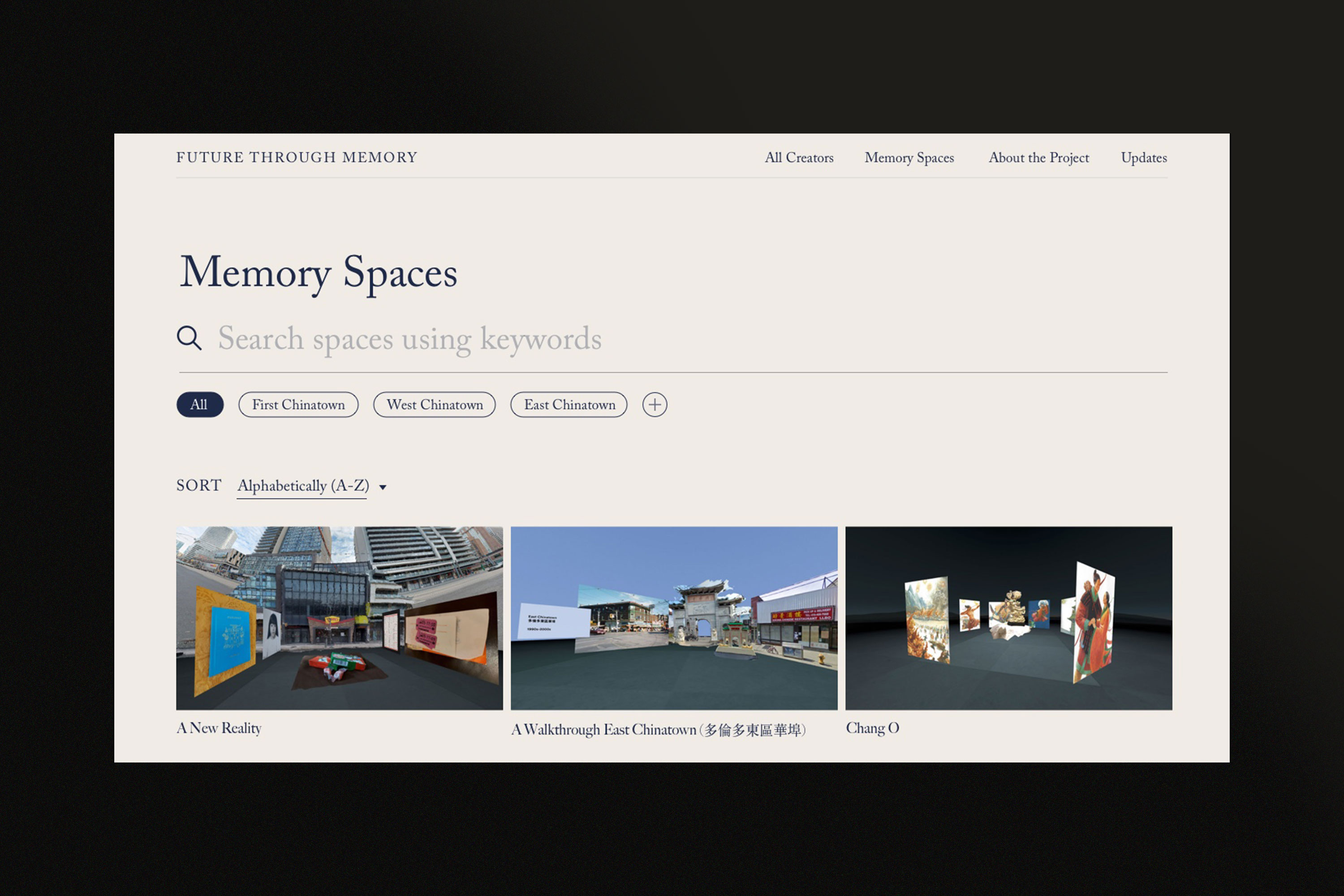Enable the 'First Chinatown' filter
Viewport: 1344px width, 896px height.
click(298, 405)
